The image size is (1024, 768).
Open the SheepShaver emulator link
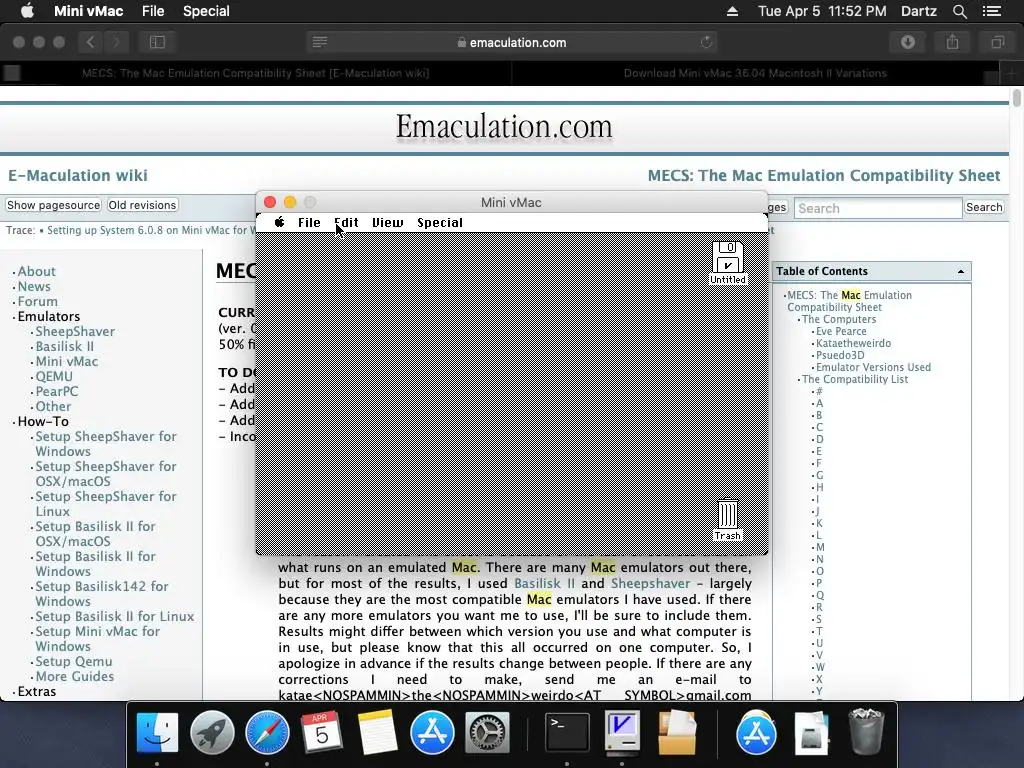click(75, 331)
